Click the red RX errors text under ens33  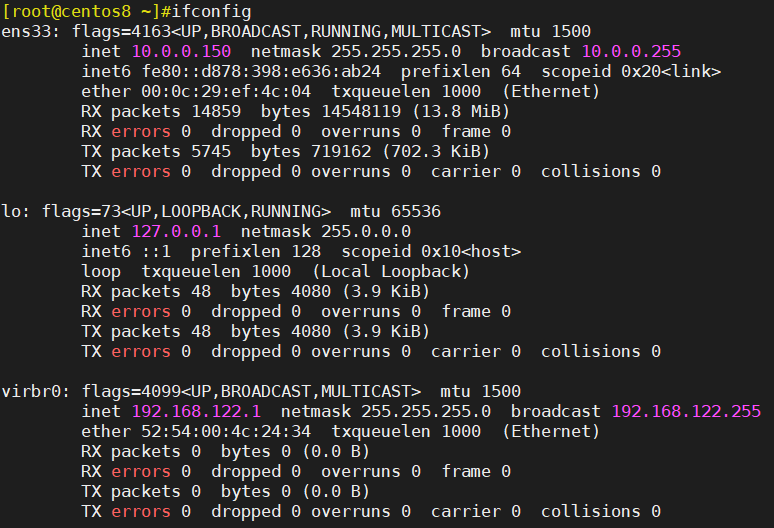pos(141,131)
